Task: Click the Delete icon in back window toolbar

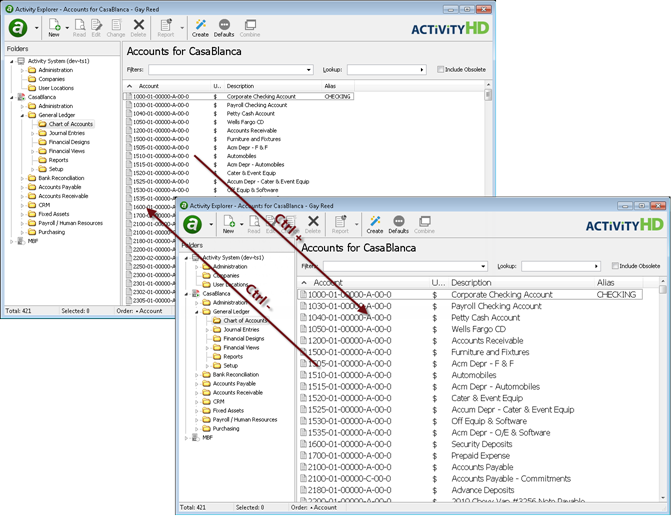Action: coord(138,27)
